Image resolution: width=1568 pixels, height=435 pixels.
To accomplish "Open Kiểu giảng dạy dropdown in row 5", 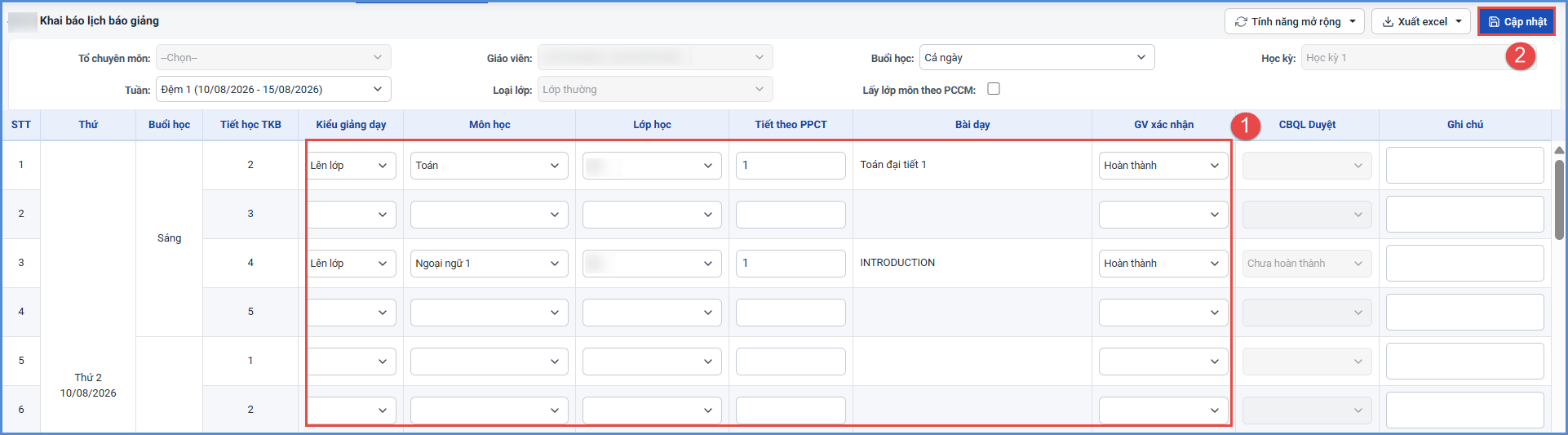I will (x=351, y=362).
